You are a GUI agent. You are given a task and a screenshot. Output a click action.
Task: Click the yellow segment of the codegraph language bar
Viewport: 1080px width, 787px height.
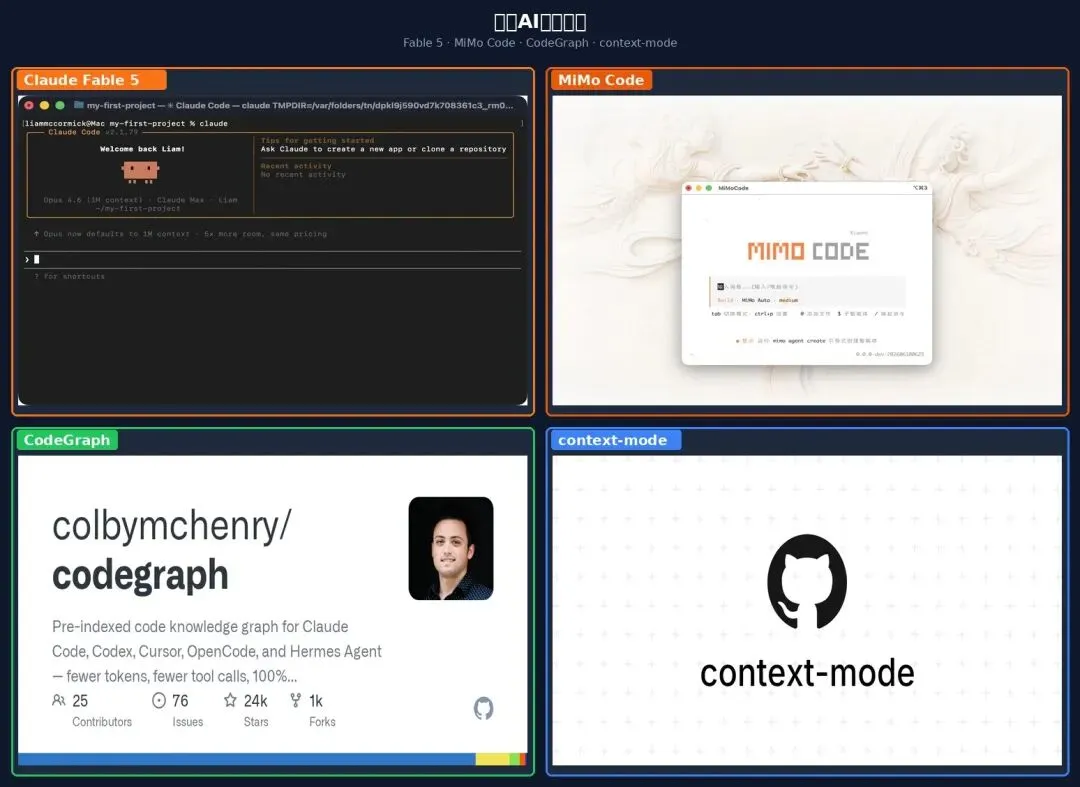[x=492, y=759]
